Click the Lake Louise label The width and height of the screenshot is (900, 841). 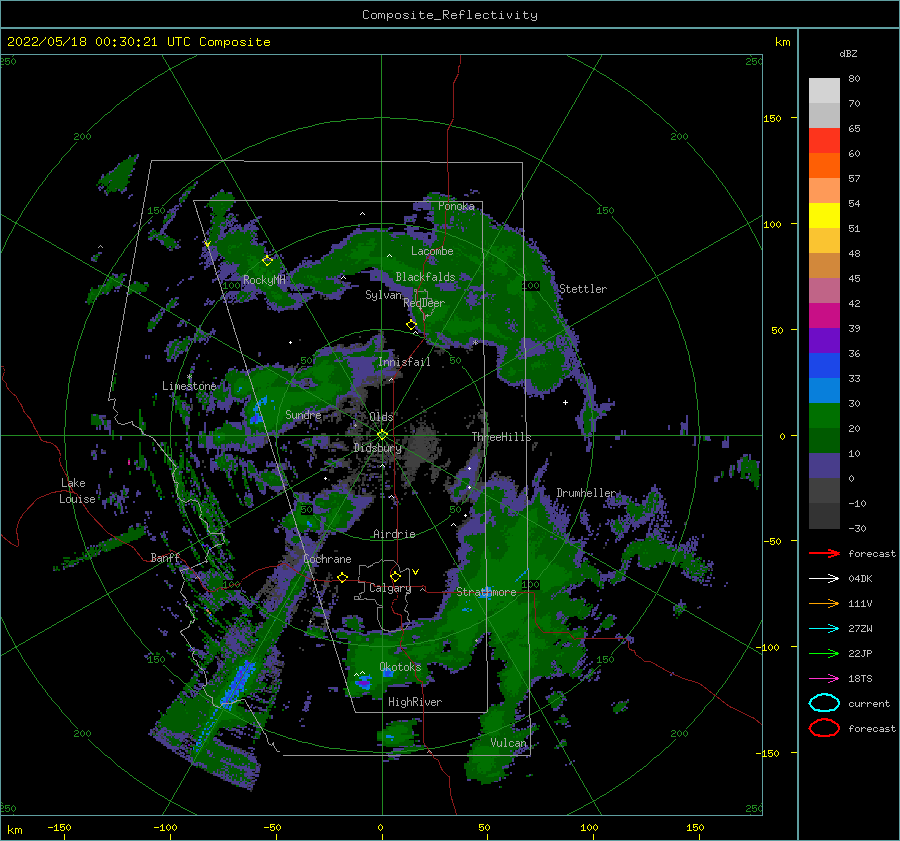[77, 491]
